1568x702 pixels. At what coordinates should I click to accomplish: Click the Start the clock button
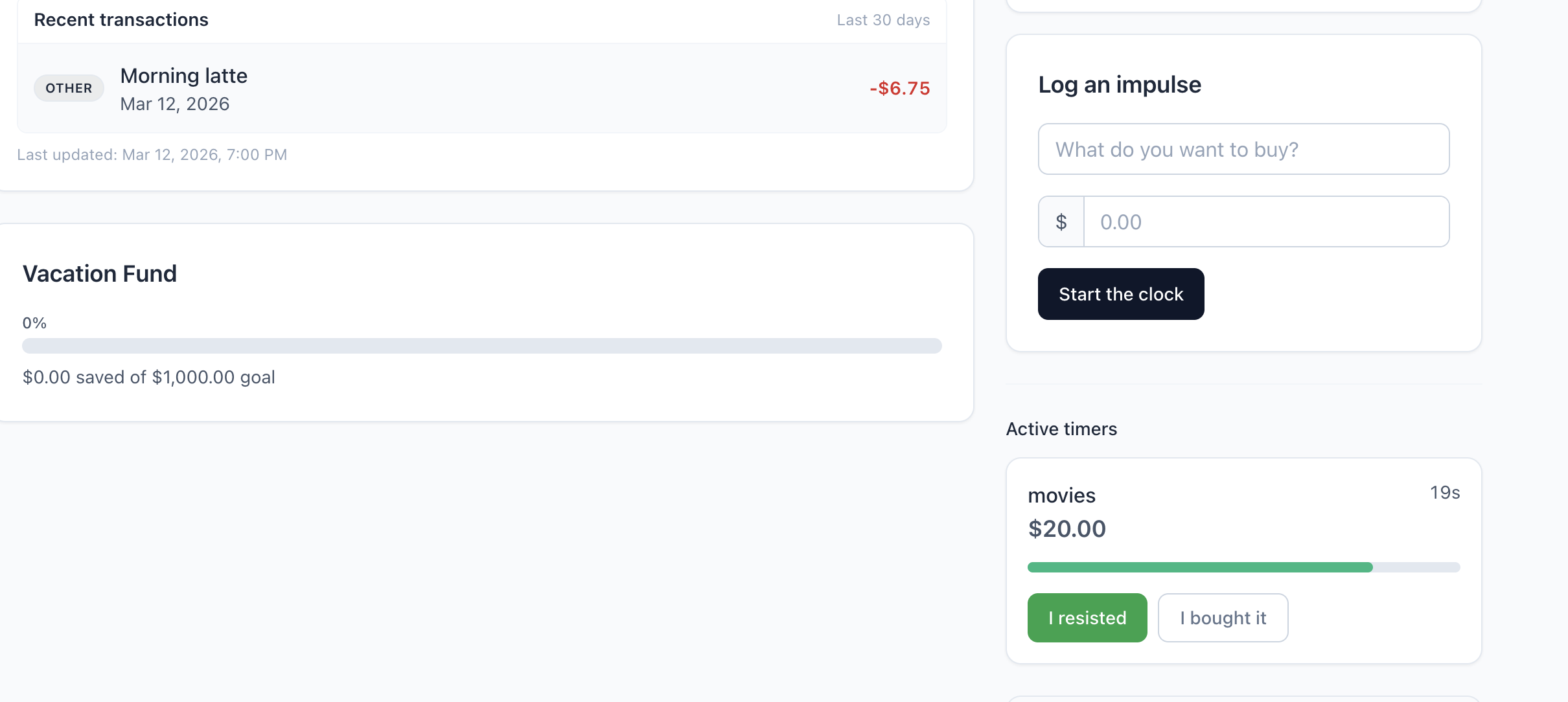(1121, 294)
